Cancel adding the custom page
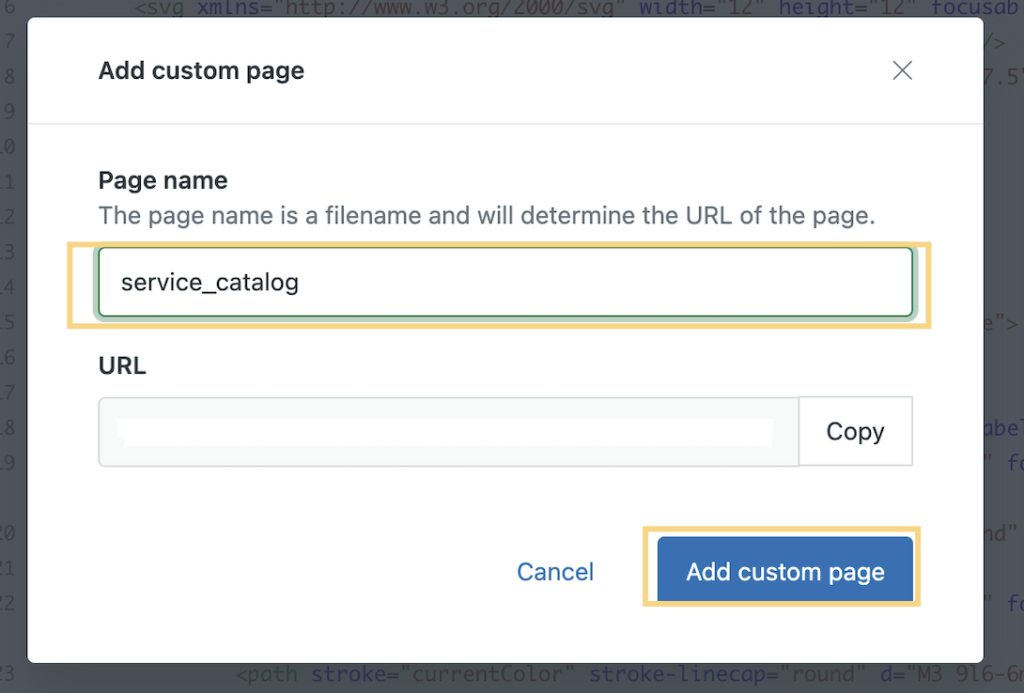The width and height of the screenshot is (1024, 693). click(555, 572)
